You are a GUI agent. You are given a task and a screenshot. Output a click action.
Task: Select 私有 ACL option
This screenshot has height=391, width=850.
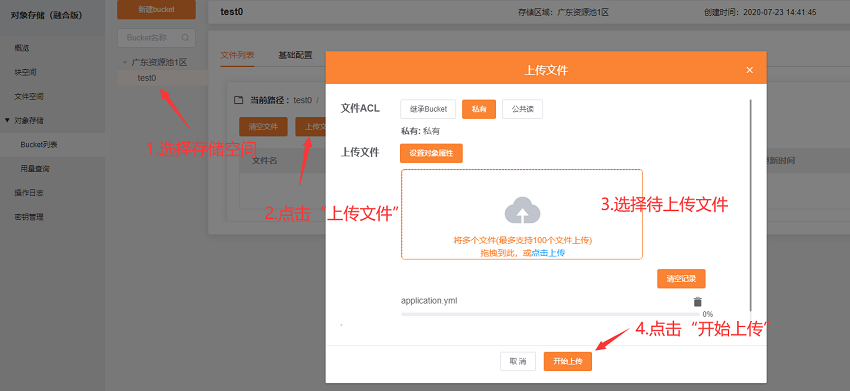[x=479, y=109]
